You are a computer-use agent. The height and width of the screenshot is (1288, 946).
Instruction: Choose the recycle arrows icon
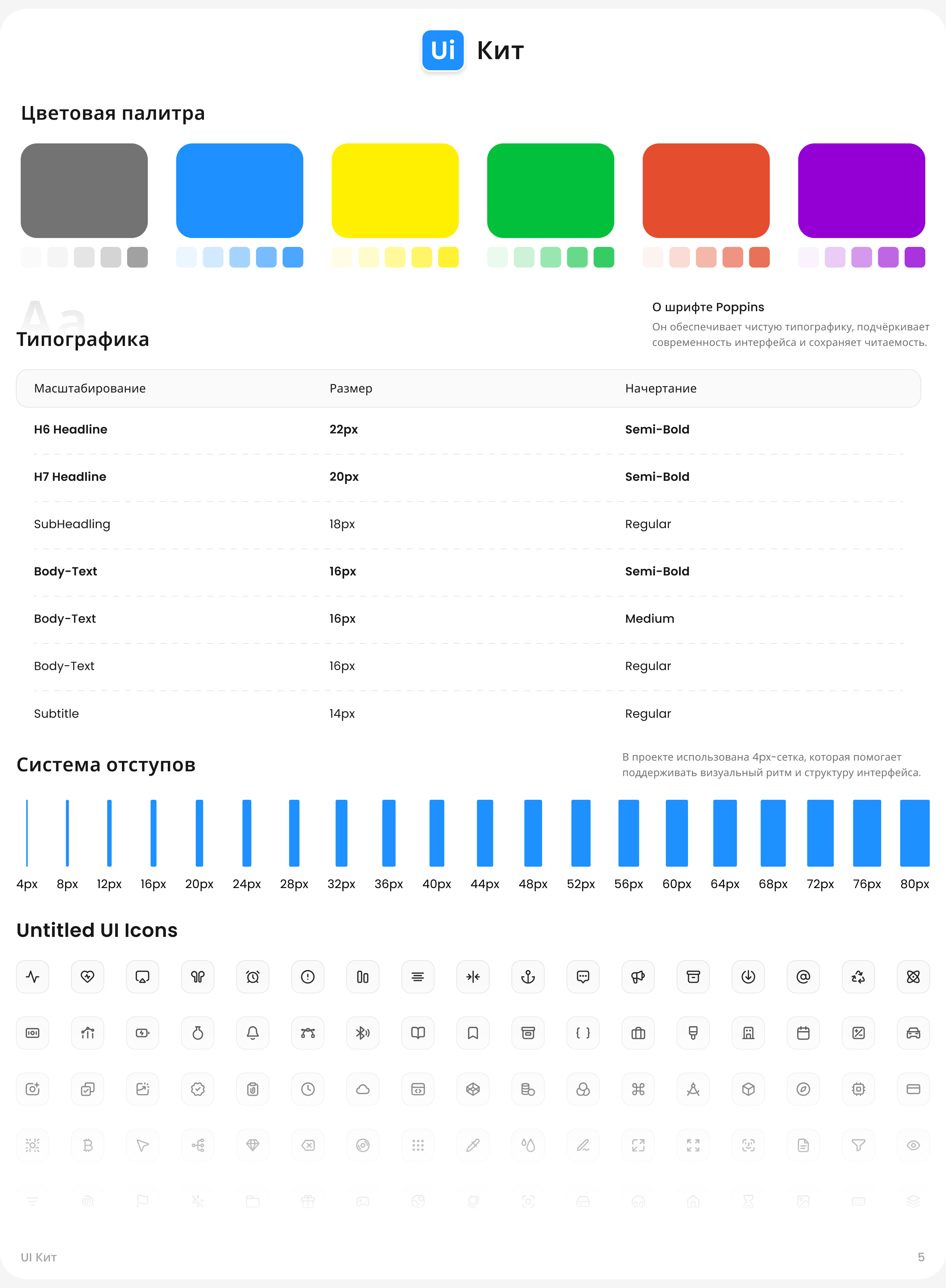click(858, 976)
